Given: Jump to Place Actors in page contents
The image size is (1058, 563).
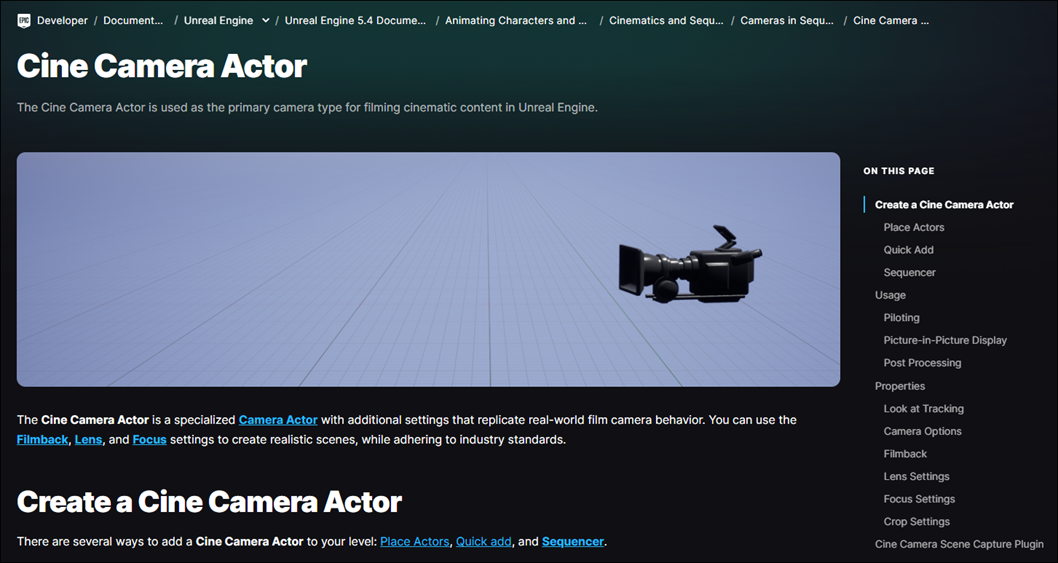Looking at the screenshot, I should click(914, 227).
